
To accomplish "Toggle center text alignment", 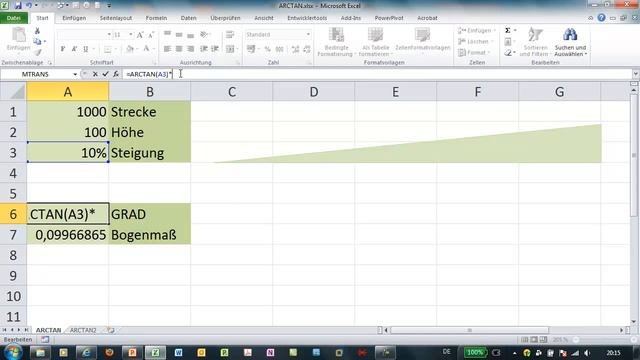I will (179, 49).
